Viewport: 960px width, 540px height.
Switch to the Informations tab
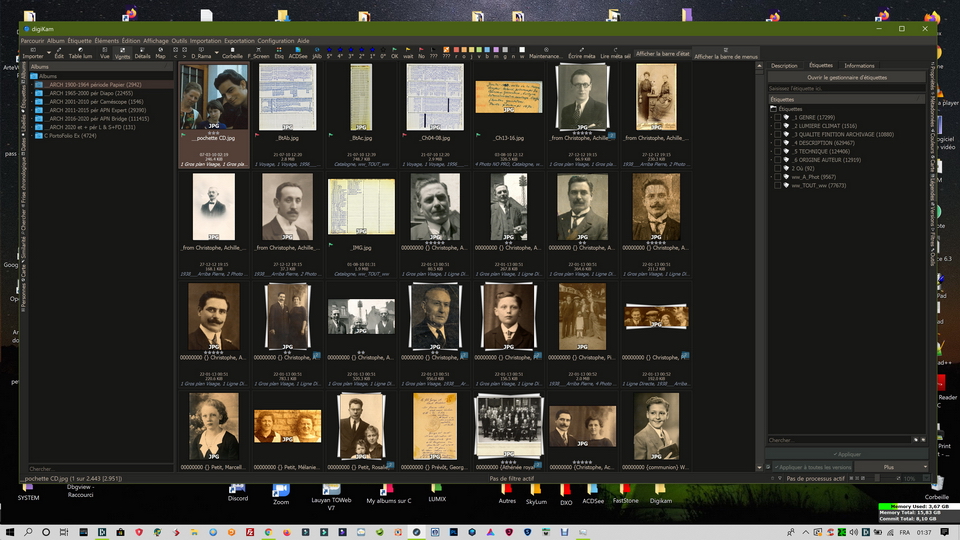point(858,66)
